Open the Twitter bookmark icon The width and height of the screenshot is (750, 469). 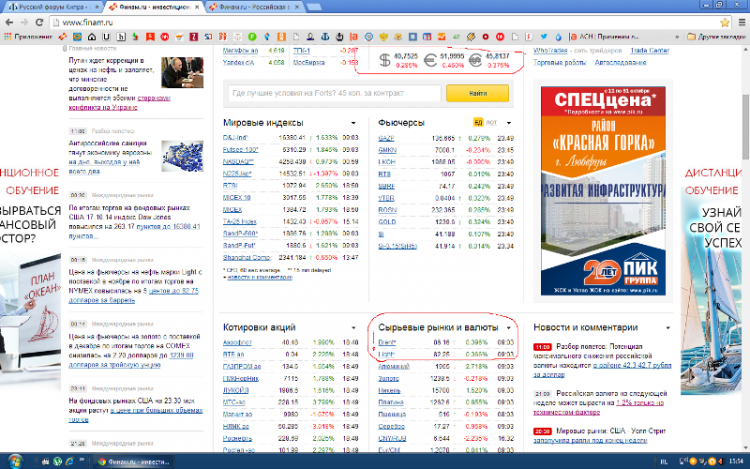pos(544,36)
